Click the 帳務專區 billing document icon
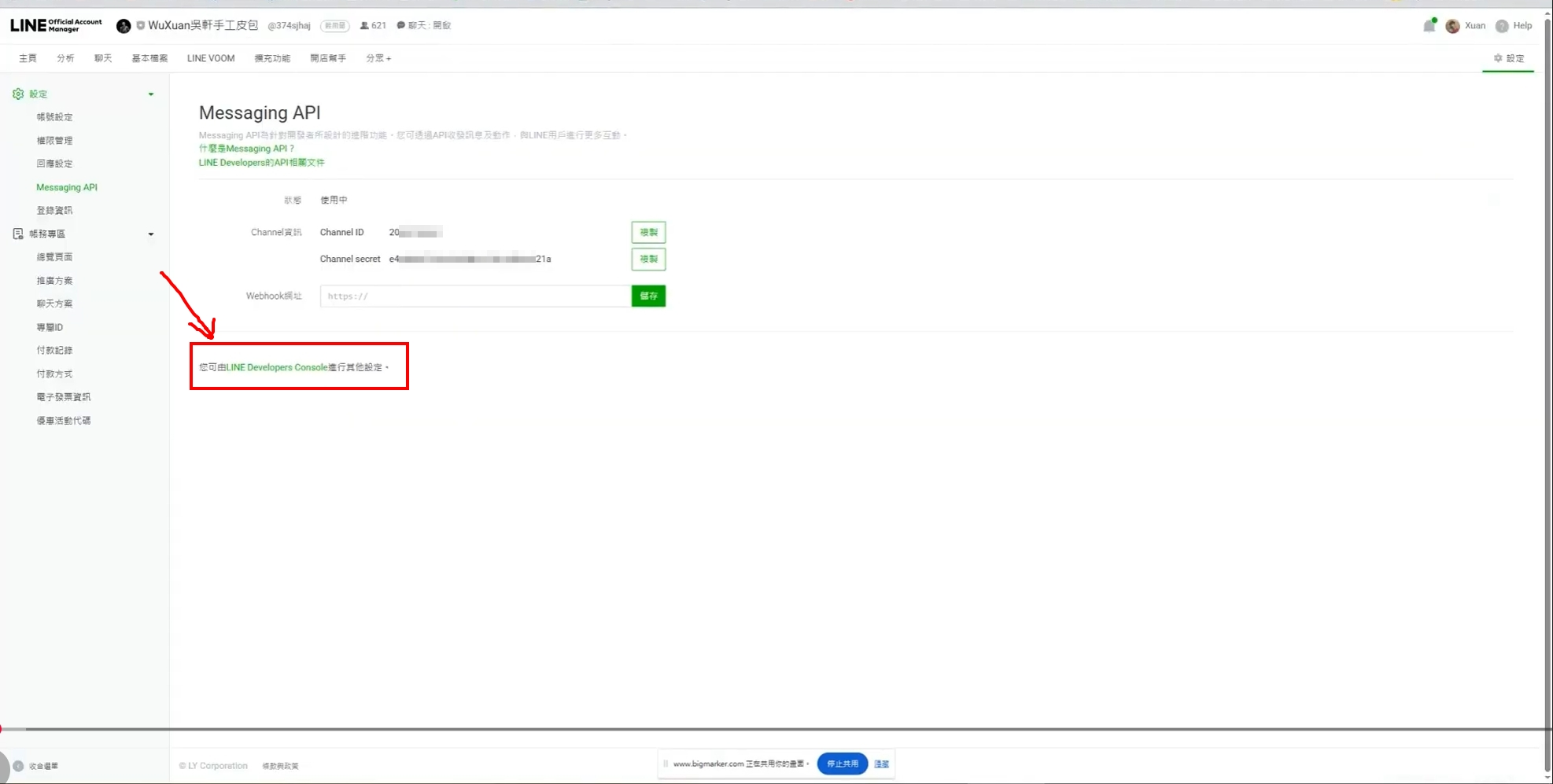This screenshot has width=1553, height=784. [18, 234]
